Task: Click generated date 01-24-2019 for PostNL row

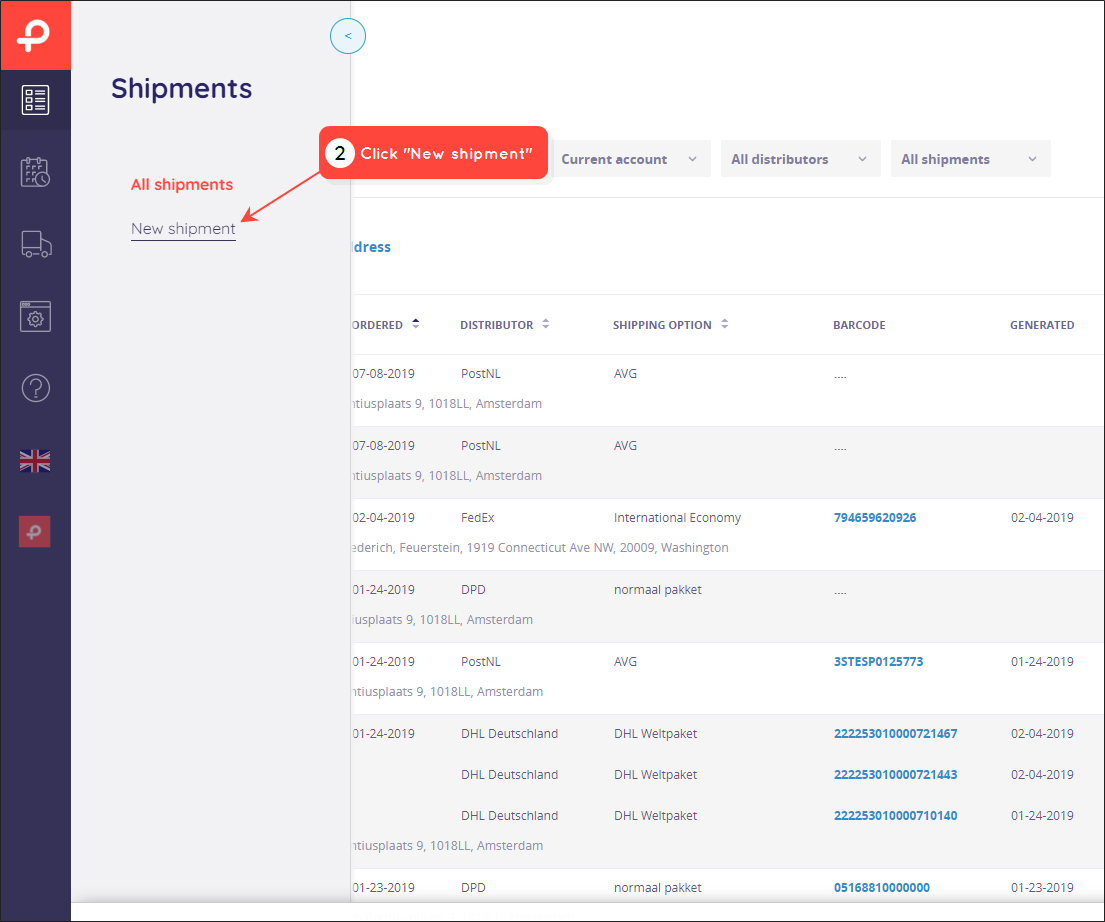Action: tap(1042, 661)
